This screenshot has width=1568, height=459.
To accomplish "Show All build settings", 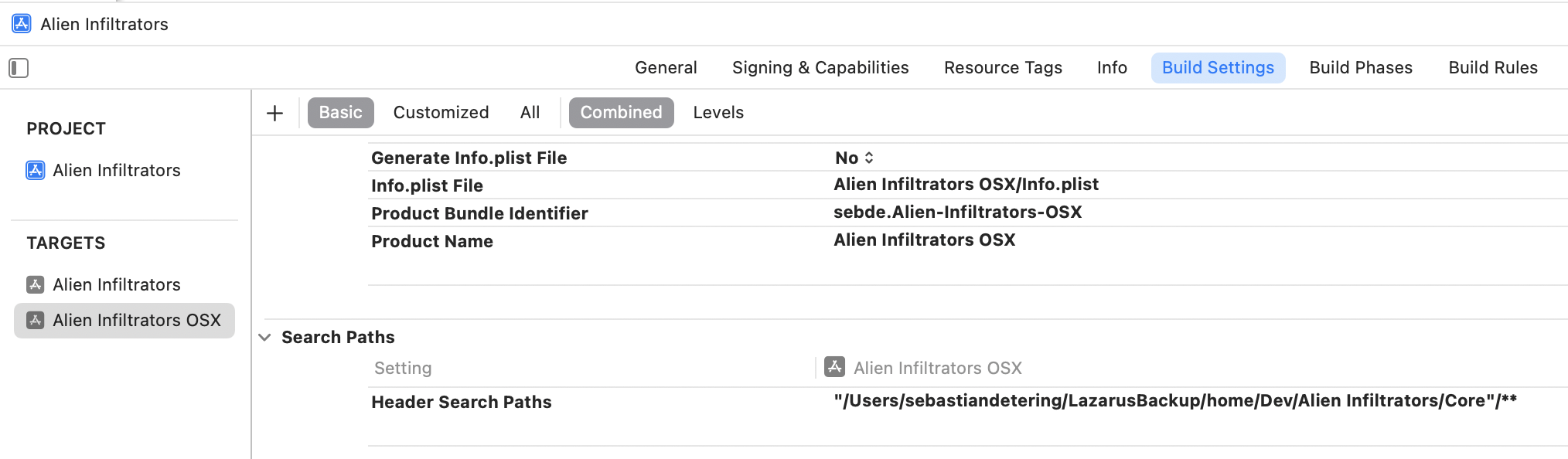I will (x=530, y=113).
